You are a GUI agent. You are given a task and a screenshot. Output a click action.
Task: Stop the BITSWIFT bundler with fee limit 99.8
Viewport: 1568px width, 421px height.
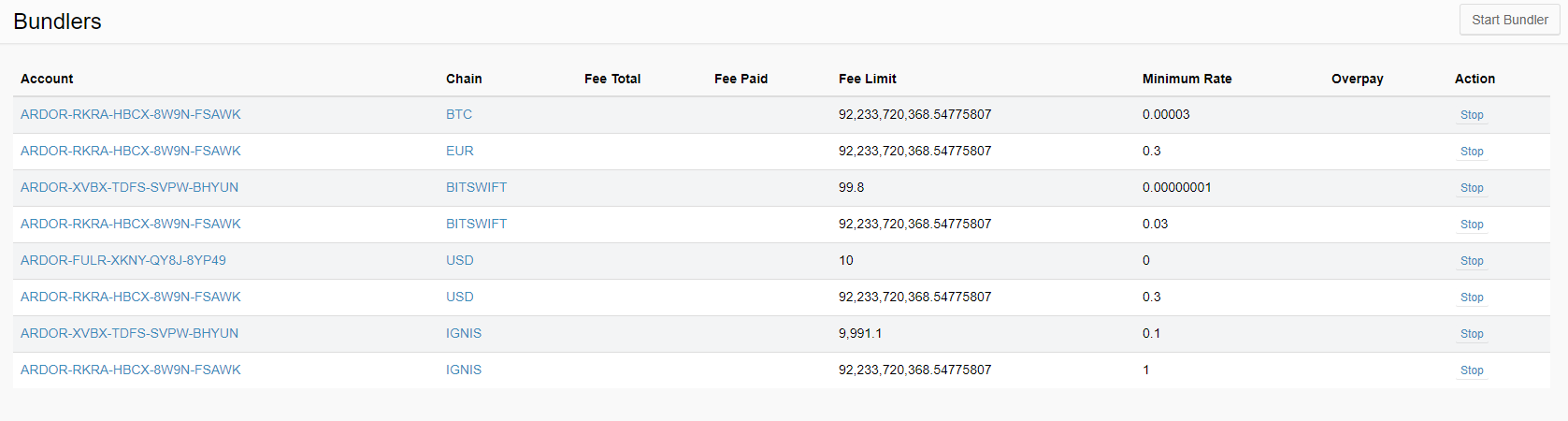coord(1471,188)
